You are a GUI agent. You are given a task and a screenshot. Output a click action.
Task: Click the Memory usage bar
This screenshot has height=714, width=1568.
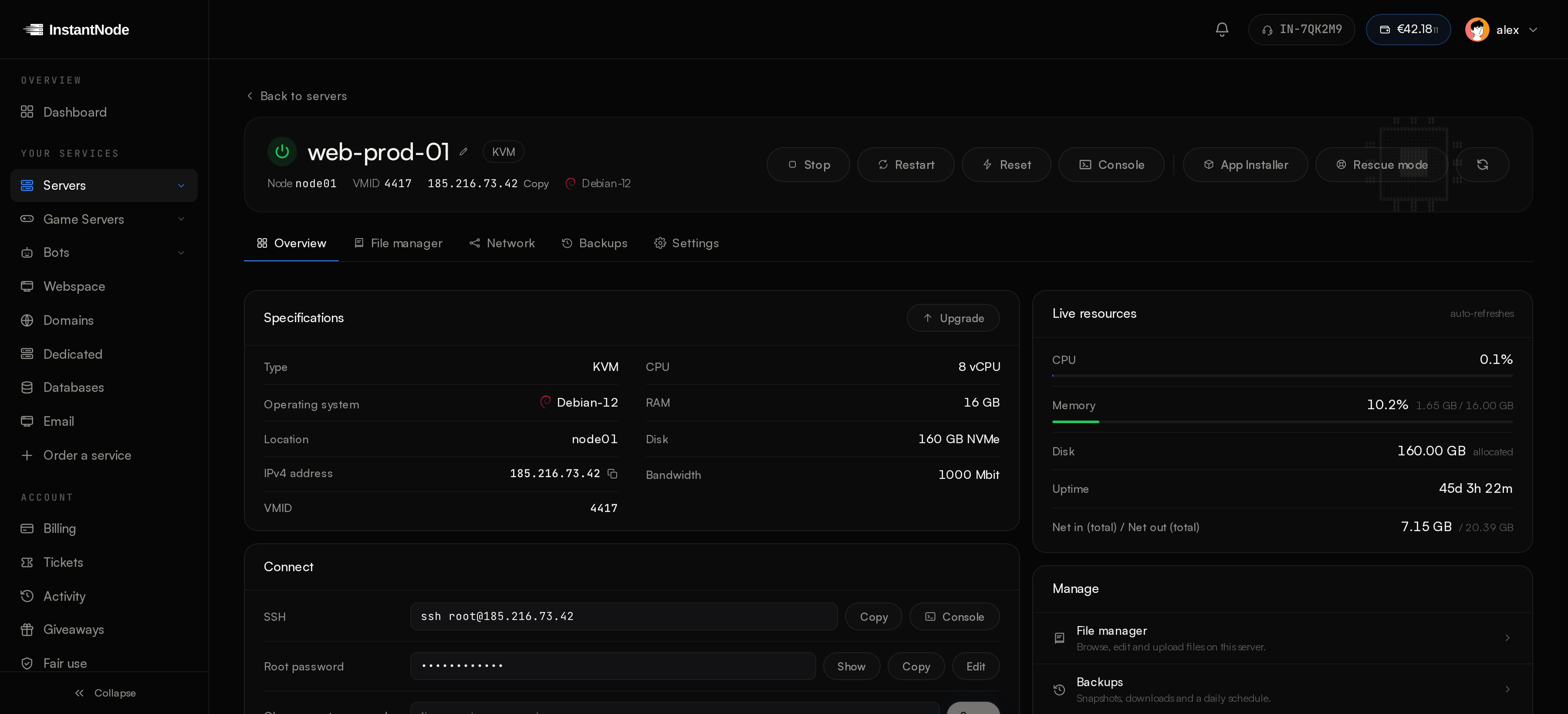click(x=1282, y=421)
